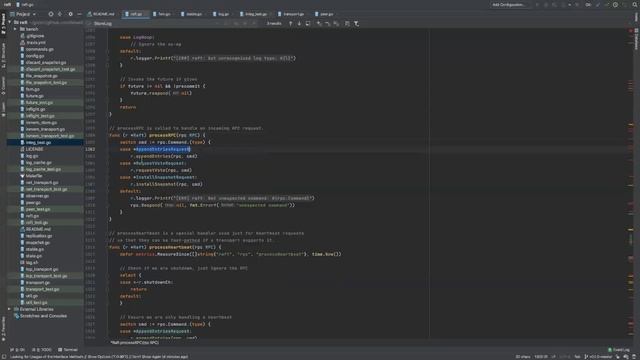This screenshot has width=640, height=360.
Task: Expand External Libraries node
Action: point(9,309)
